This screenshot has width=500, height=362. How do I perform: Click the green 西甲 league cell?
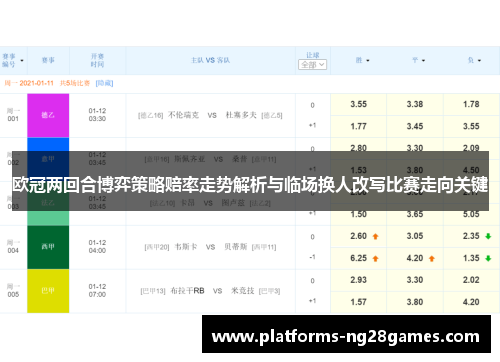click(48, 247)
